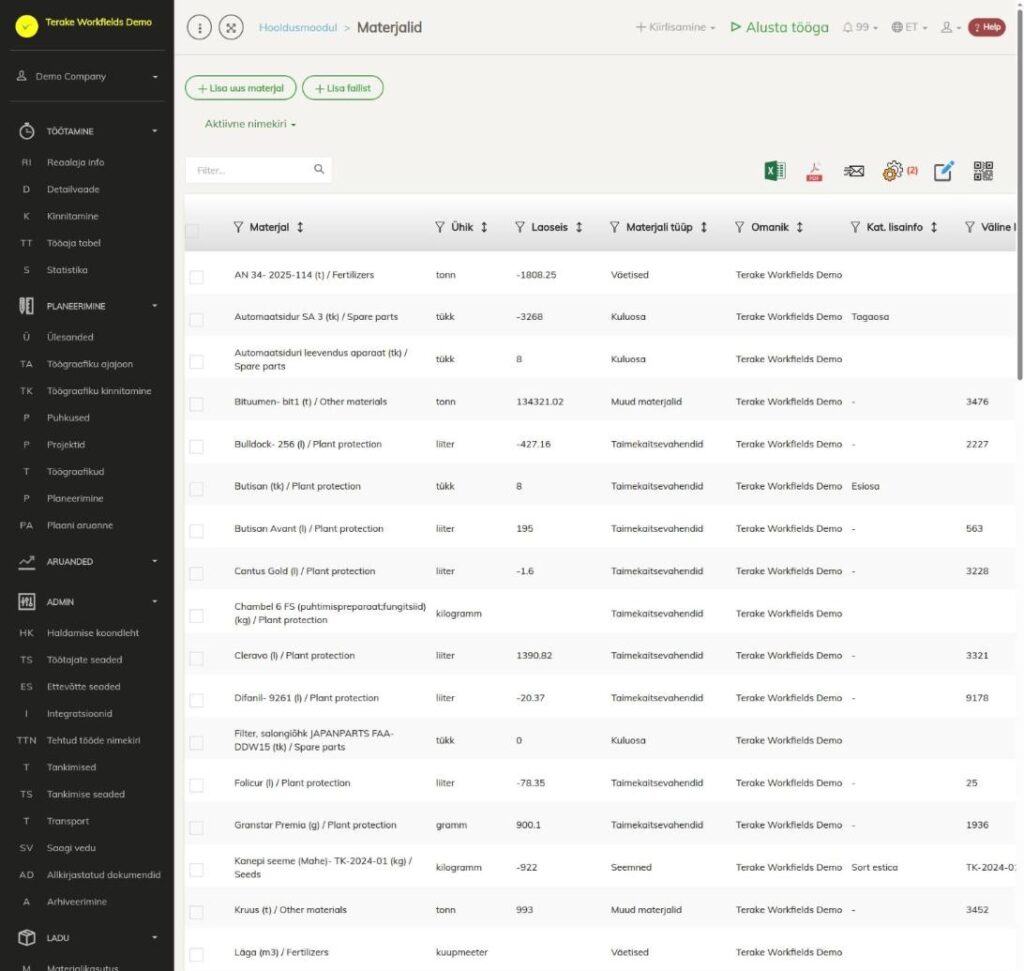
Task: Open the red Help button
Action: pyautogui.click(x=987, y=27)
